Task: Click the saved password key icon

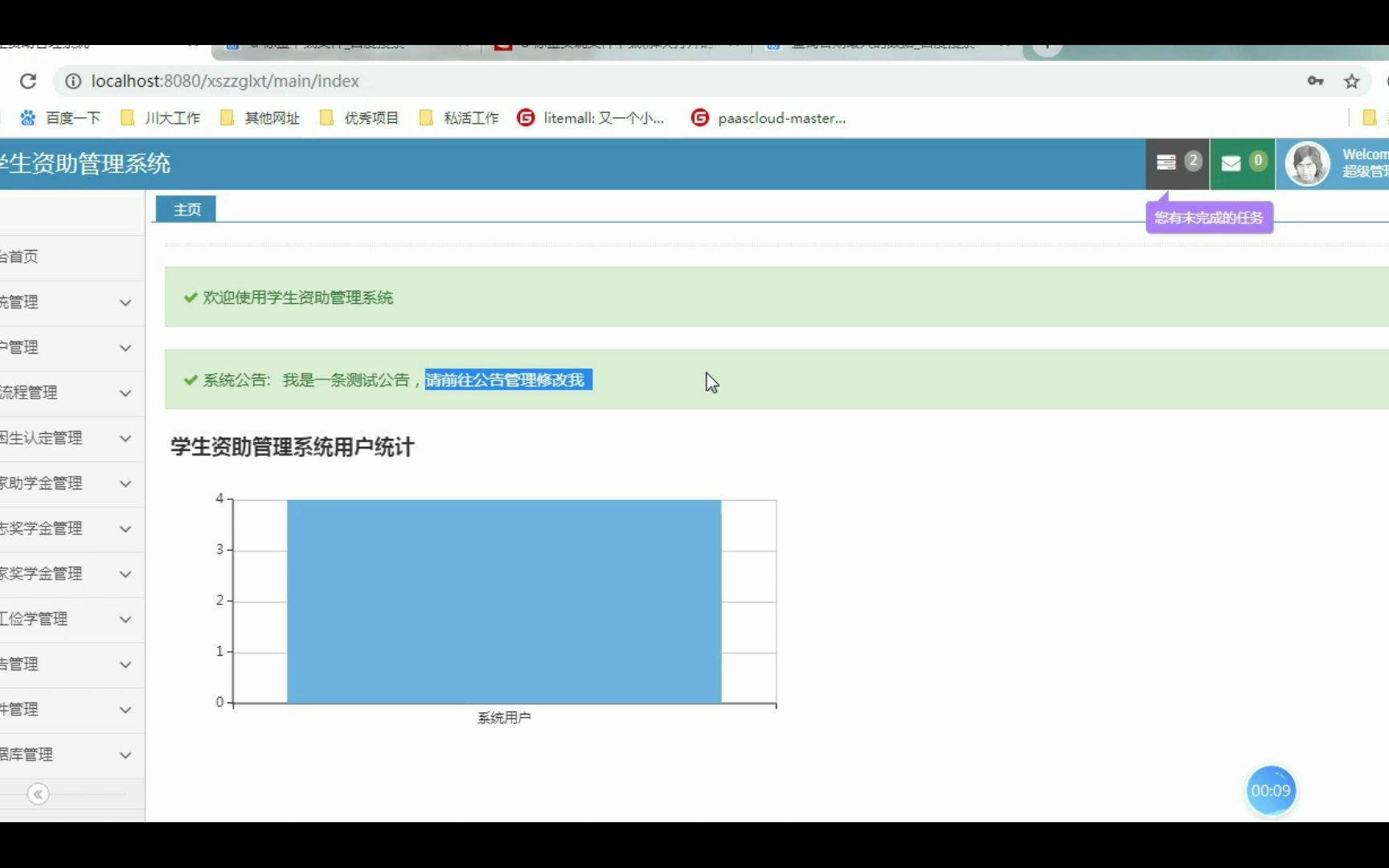Action: click(x=1315, y=80)
